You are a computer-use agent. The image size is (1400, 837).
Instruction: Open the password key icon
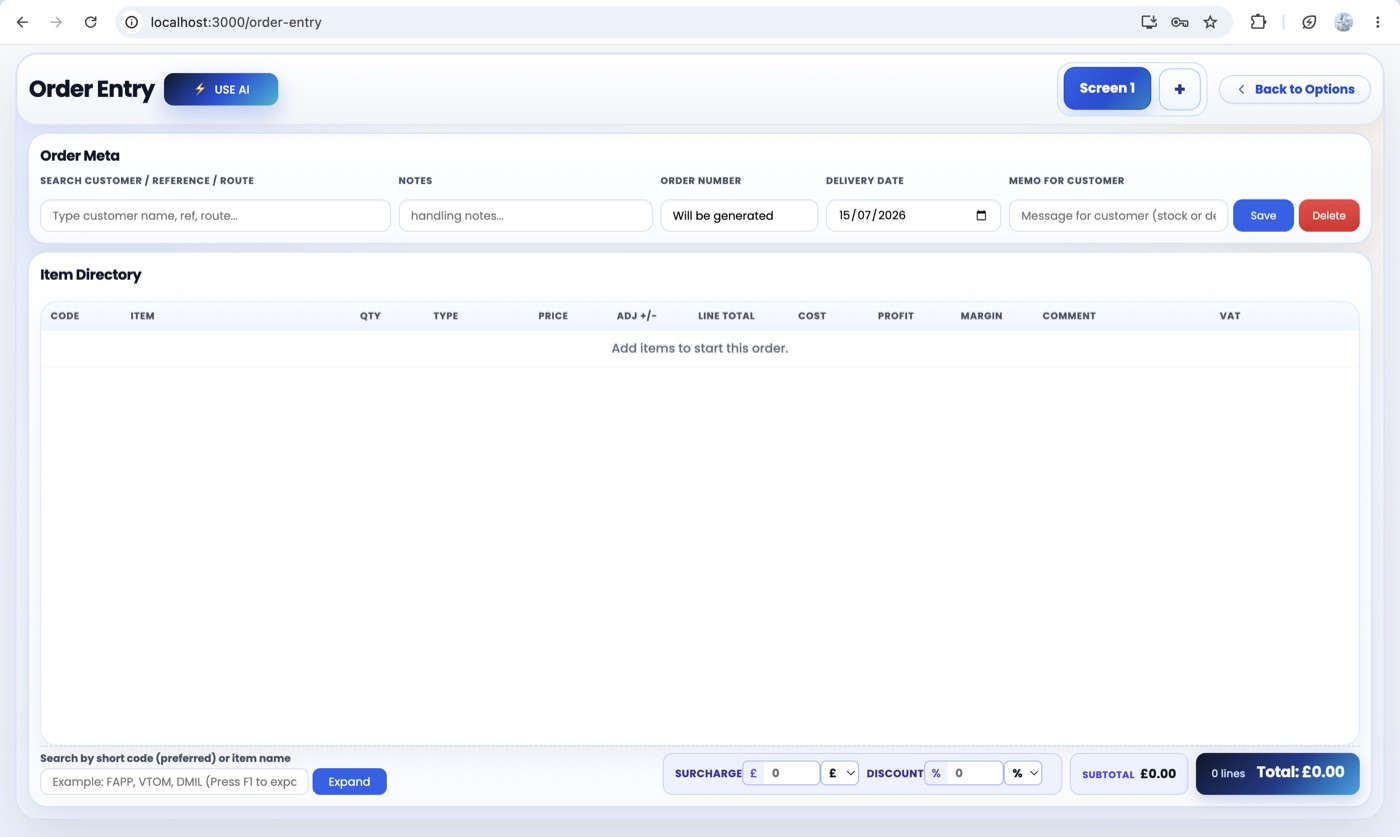click(x=1180, y=22)
